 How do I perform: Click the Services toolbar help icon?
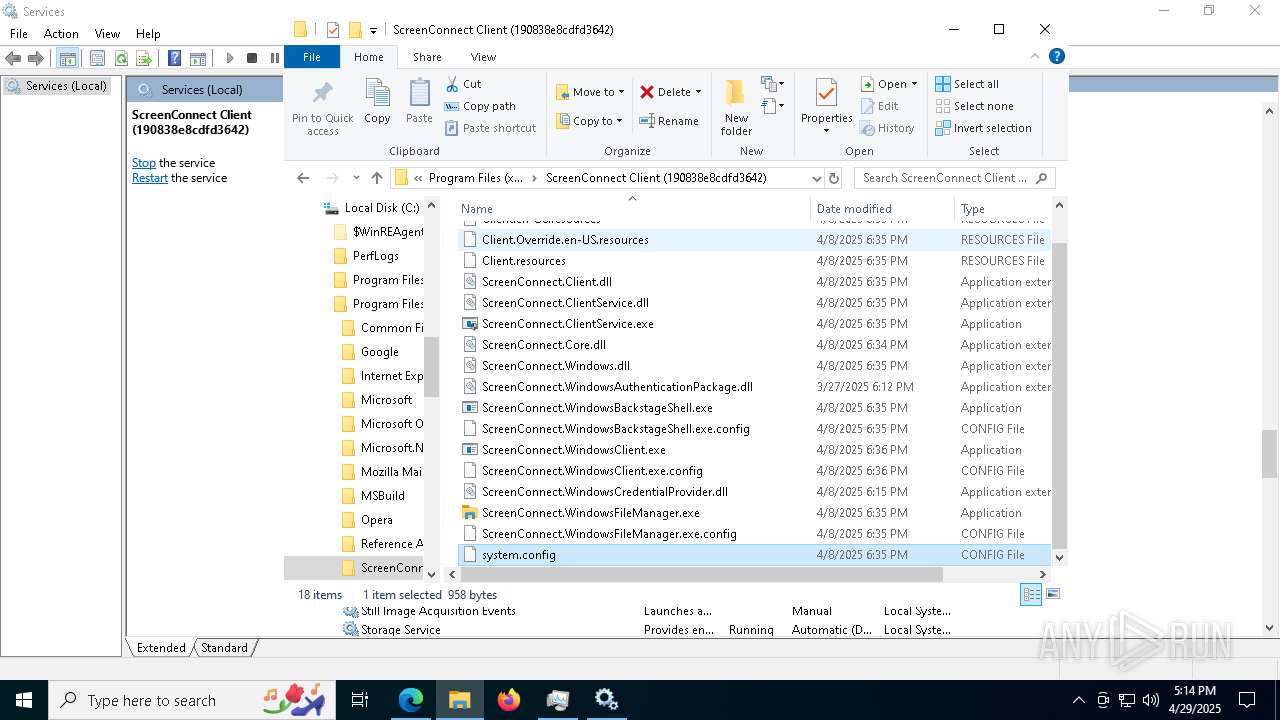pyautogui.click(x=174, y=59)
